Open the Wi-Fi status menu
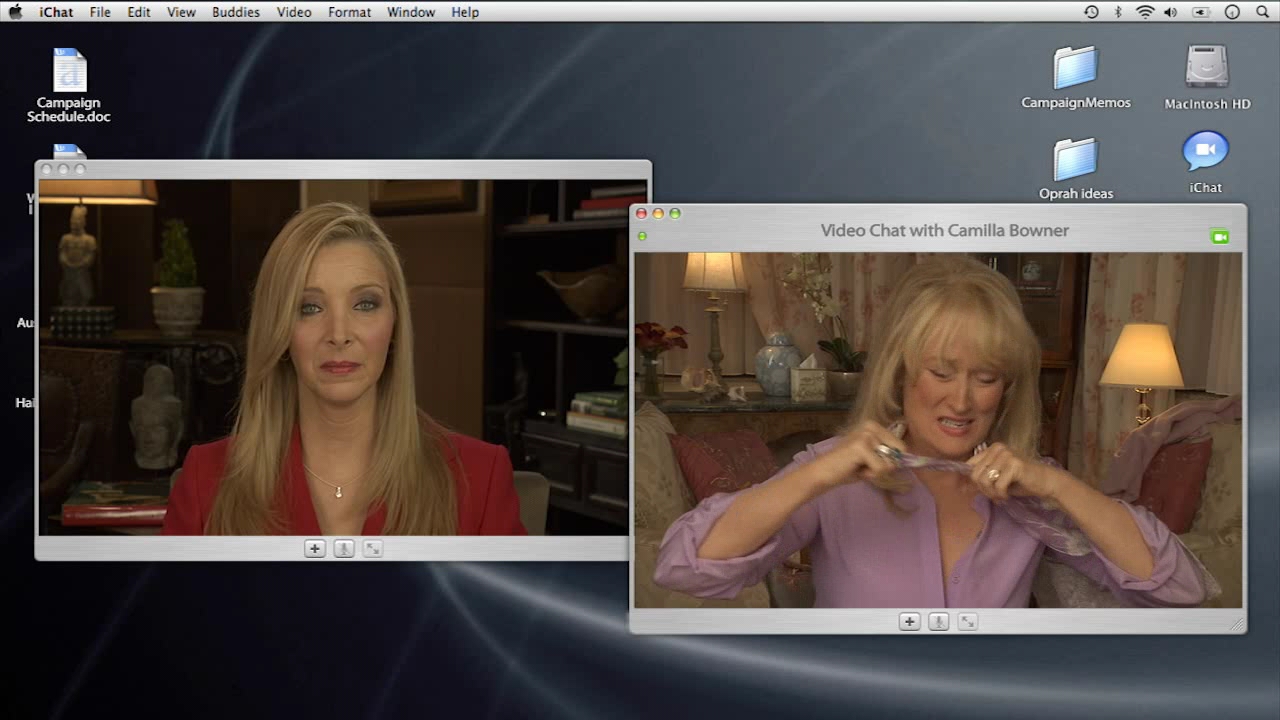Viewport: 1280px width, 720px height. click(x=1145, y=12)
